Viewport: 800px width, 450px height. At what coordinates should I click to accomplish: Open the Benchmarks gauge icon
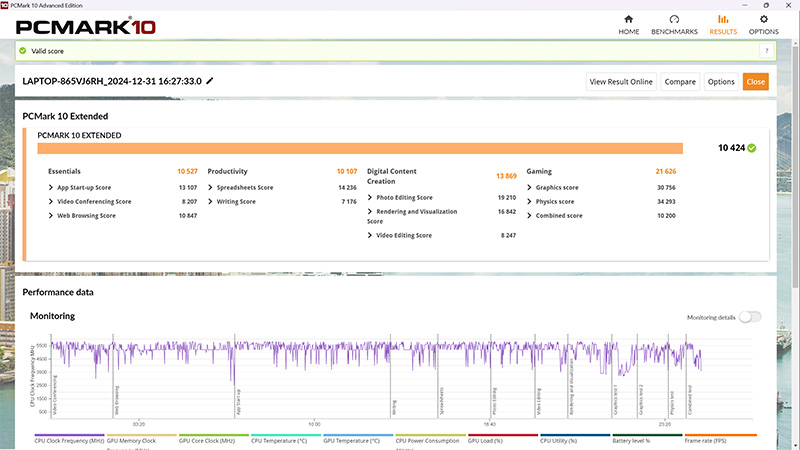click(x=674, y=19)
